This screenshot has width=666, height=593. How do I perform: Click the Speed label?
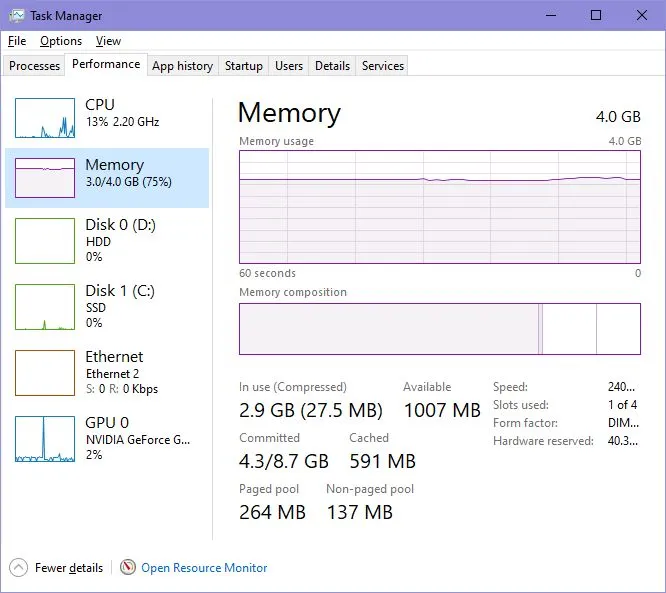(x=511, y=387)
